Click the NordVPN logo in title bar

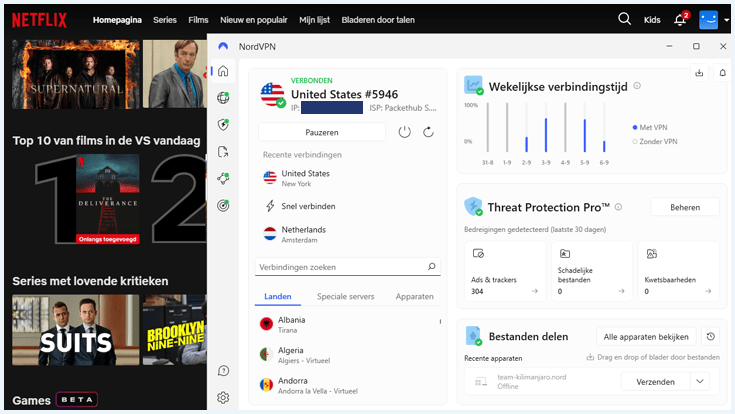pos(223,46)
